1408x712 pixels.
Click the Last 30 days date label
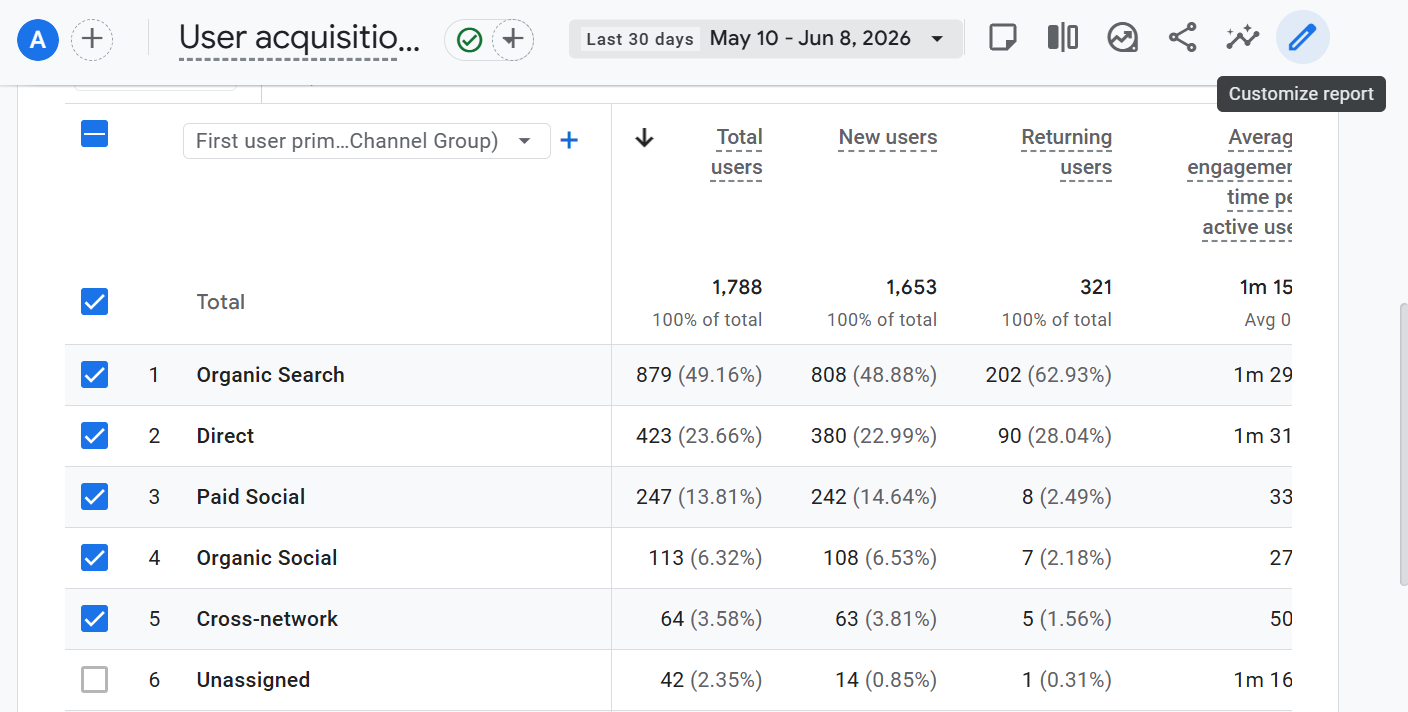click(x=640, y=39)
